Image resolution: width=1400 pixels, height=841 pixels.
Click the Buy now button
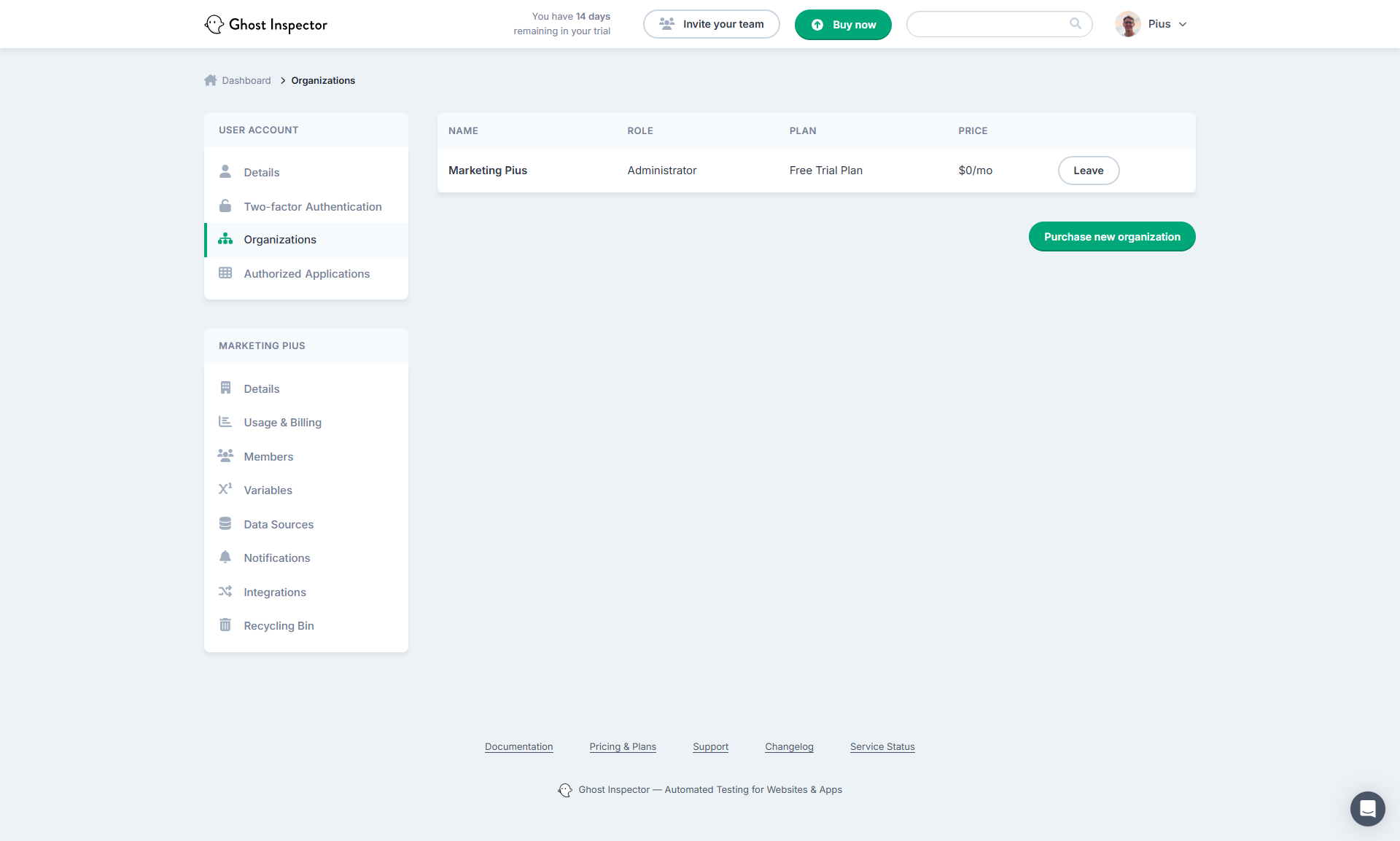tap(843, 25)
